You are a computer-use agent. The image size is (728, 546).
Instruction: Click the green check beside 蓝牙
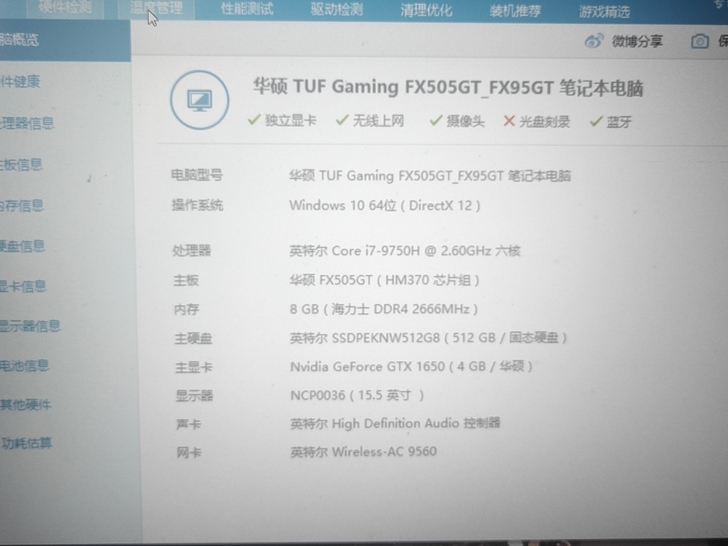596,122
